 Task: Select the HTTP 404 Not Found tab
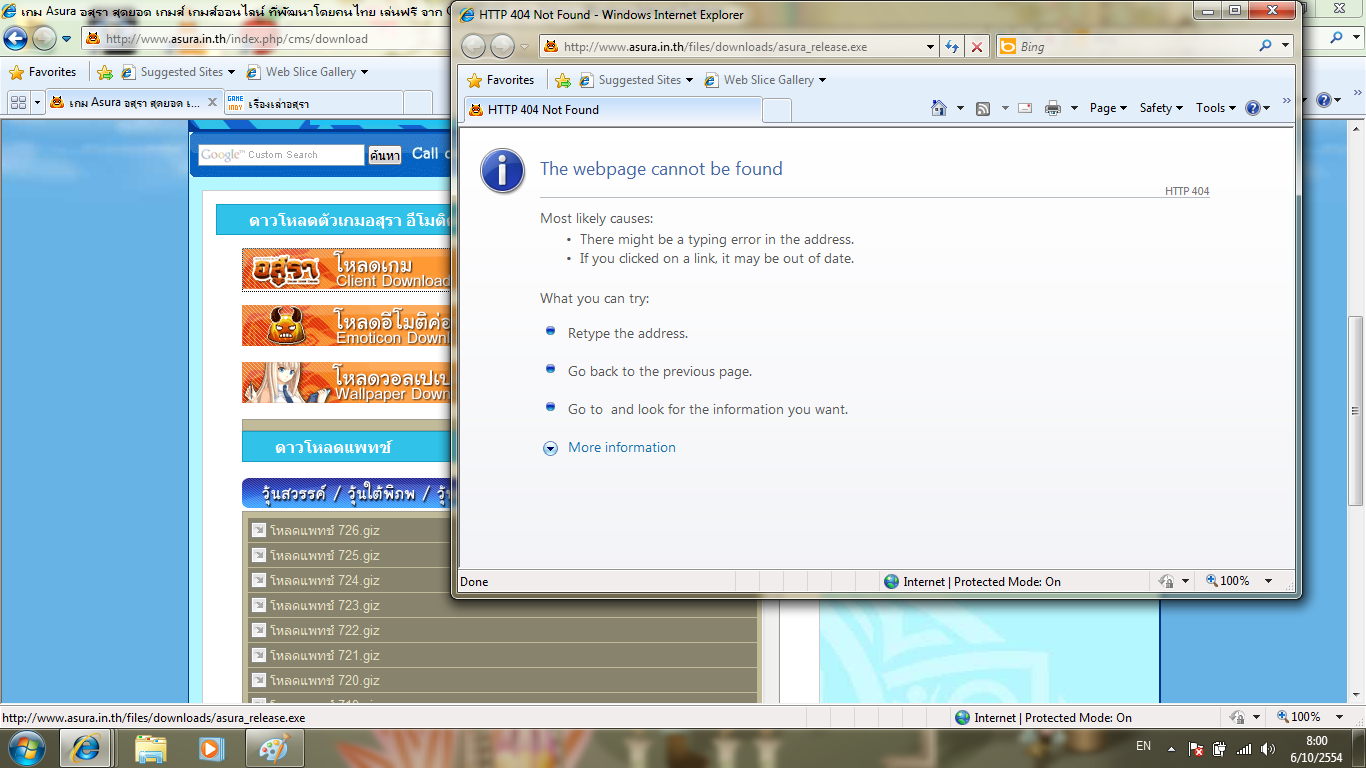610,110
